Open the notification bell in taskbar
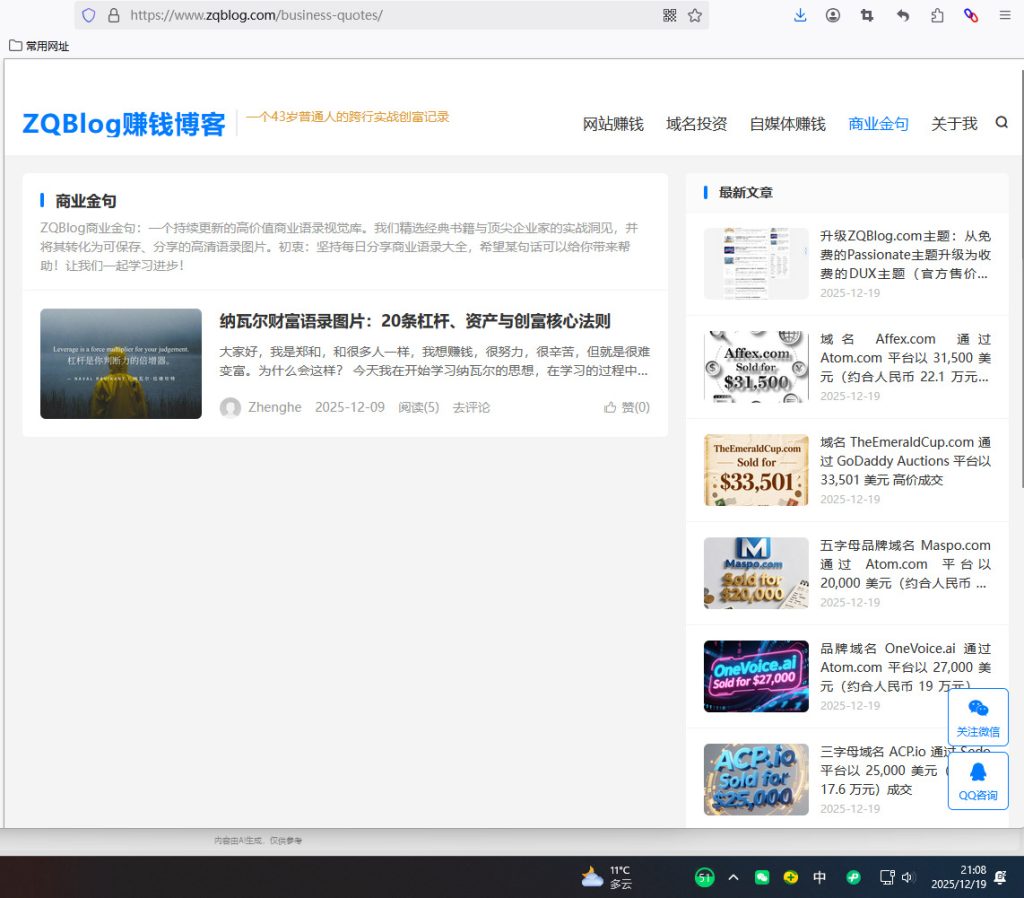Image resolution: width=1024 pixels, height=898 pixels. point(1000,877)
